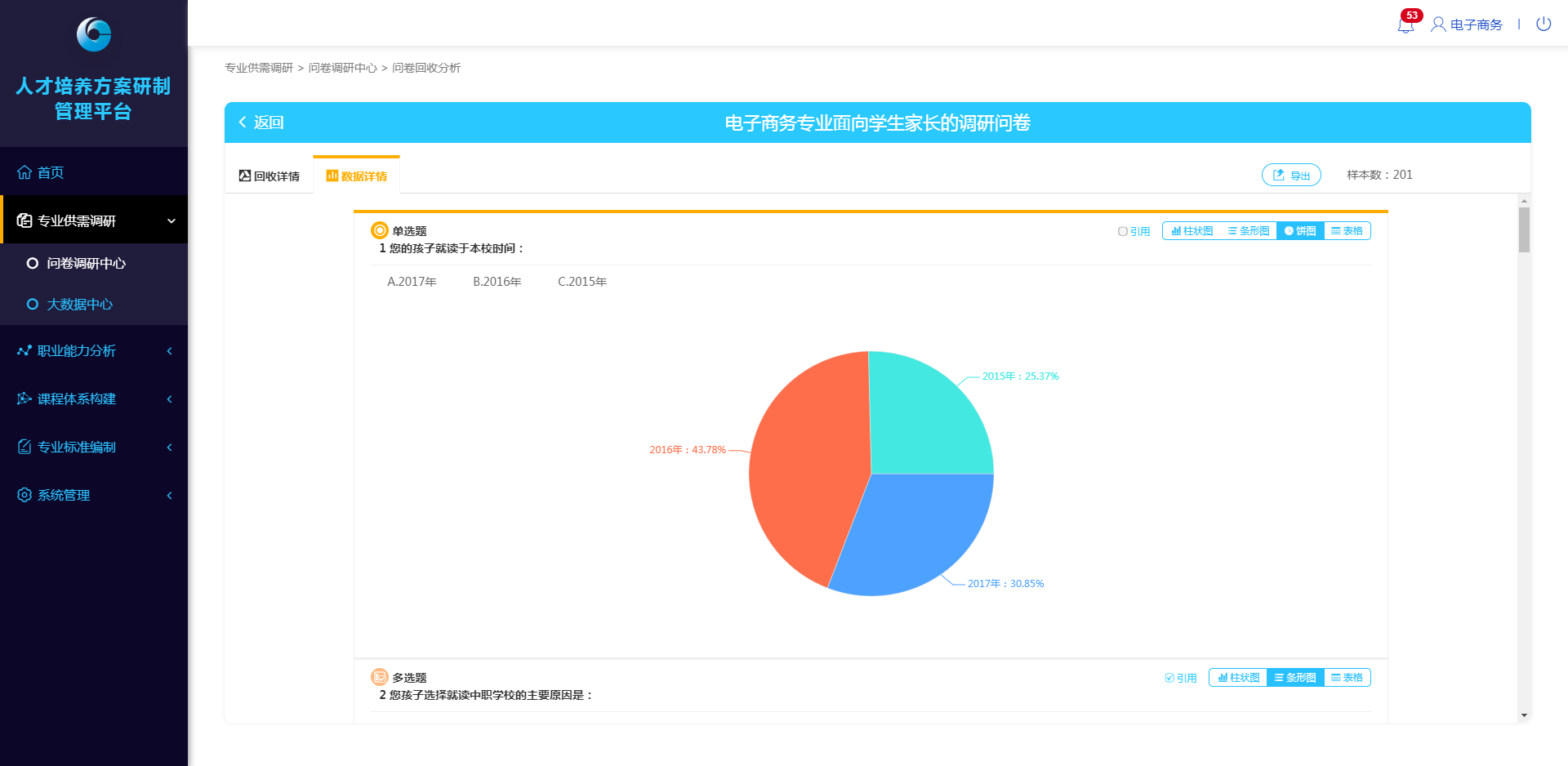Image resolution: width=1568 pixels, height=766 pixels.
Task: Open the notification bell with 53 alerts
Action: coord(1405,24)
